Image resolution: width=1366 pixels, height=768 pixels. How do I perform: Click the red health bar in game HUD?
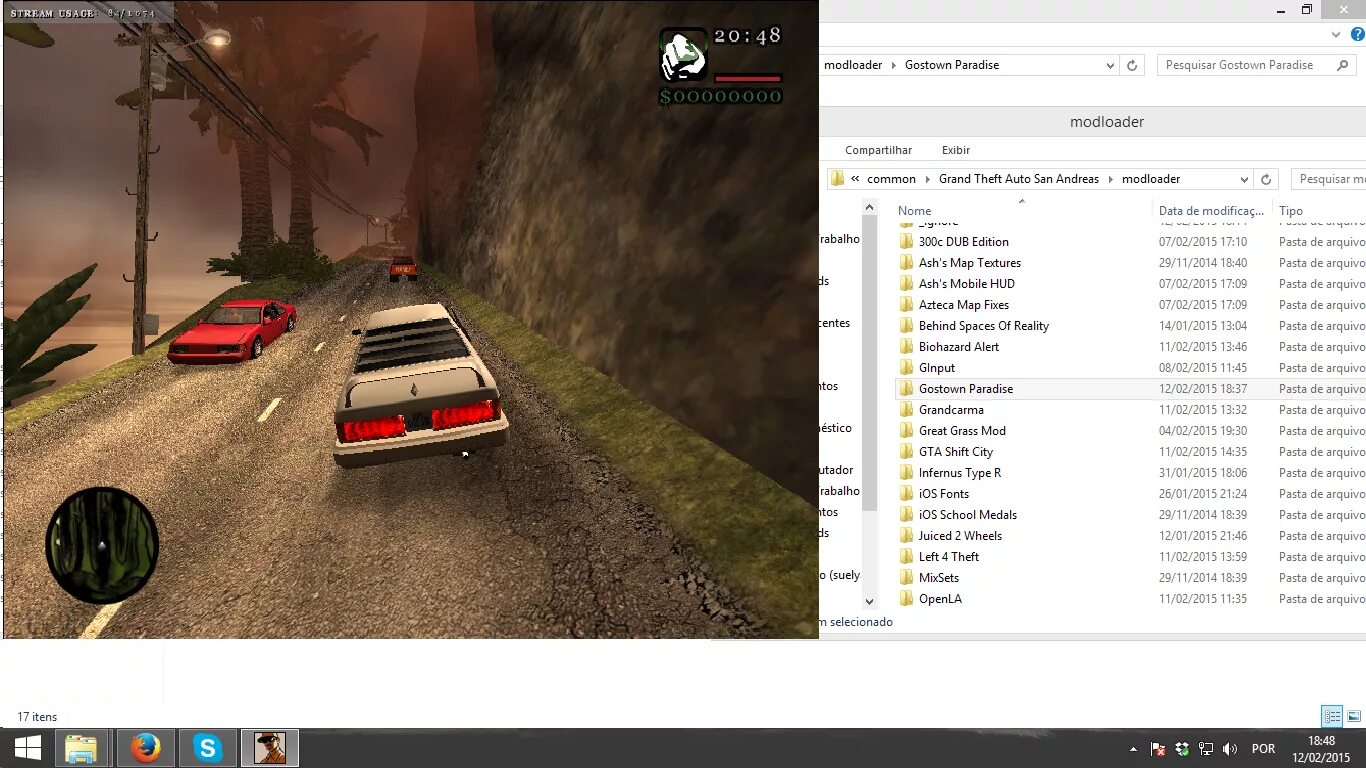[x=748, y=77]
